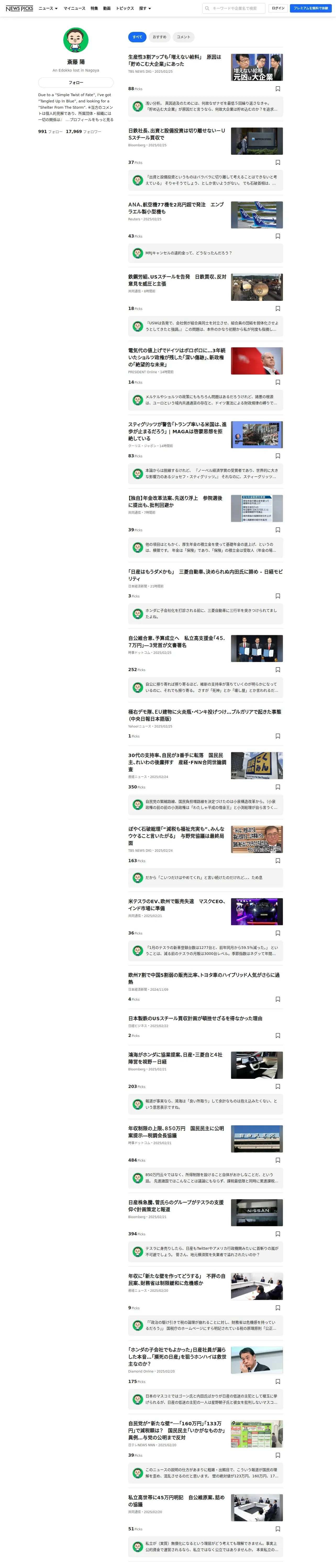Image resolution: width=336 pixels, height=1568 pixels.
Task: Bookmark the 30代の支持率 article
Action: coord(278,787)
